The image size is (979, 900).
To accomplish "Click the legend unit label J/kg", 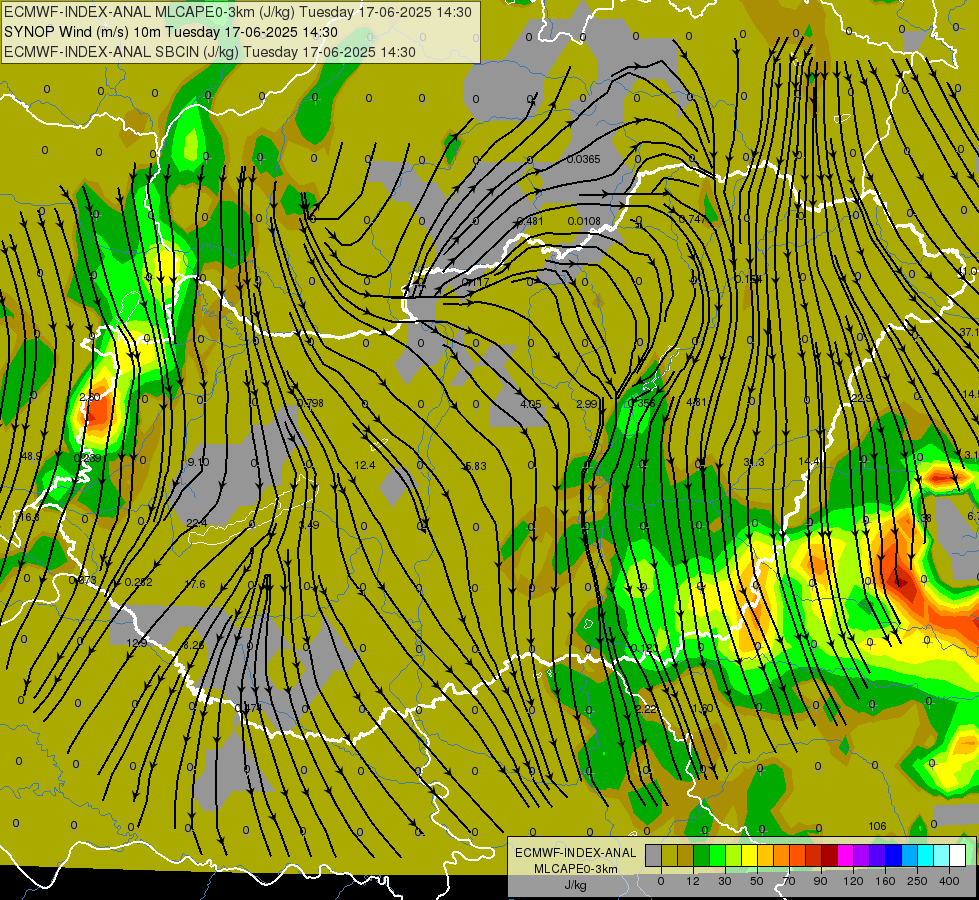I will [x=575, y=885].
